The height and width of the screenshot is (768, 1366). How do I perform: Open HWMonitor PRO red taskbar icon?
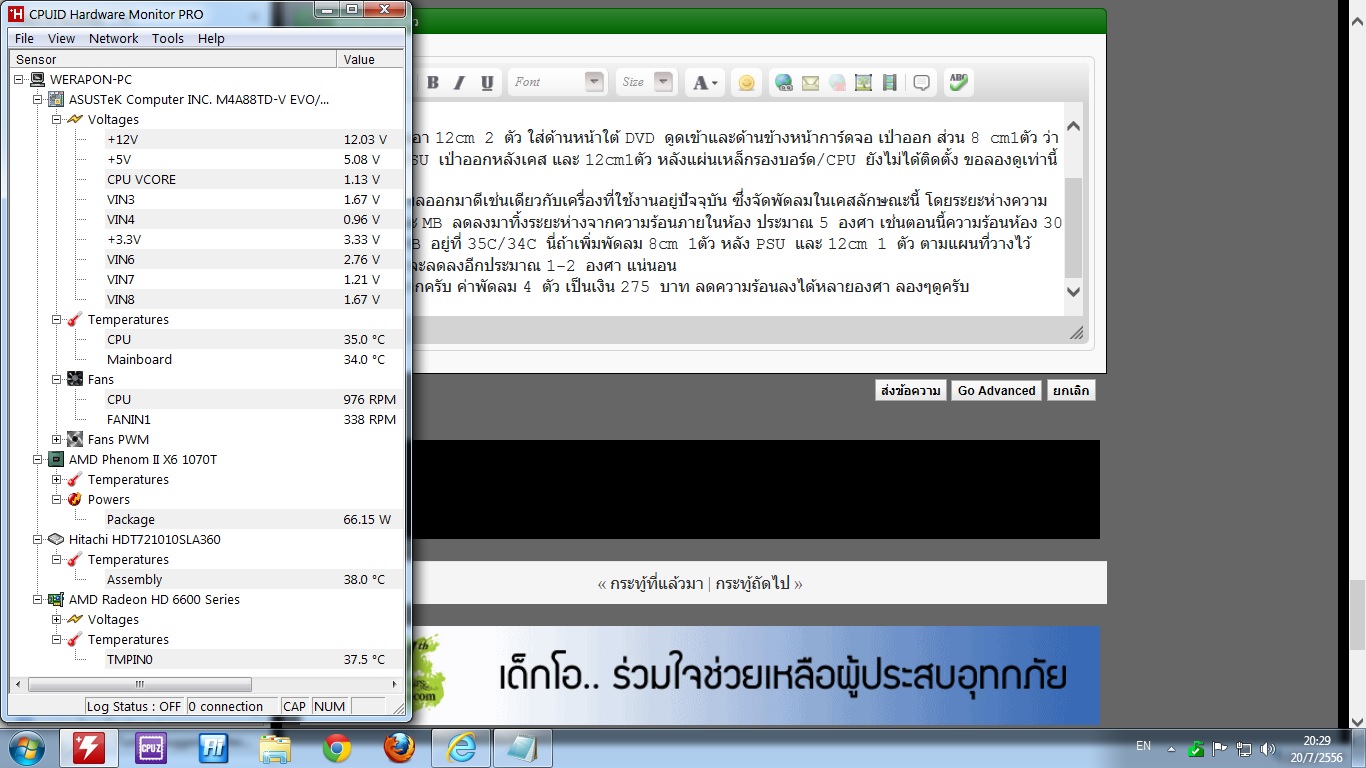(x=89, y=748)
